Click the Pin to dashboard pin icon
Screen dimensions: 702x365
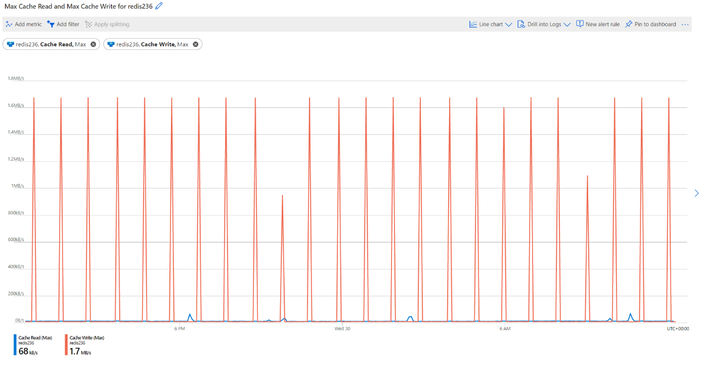coord(629,24)
